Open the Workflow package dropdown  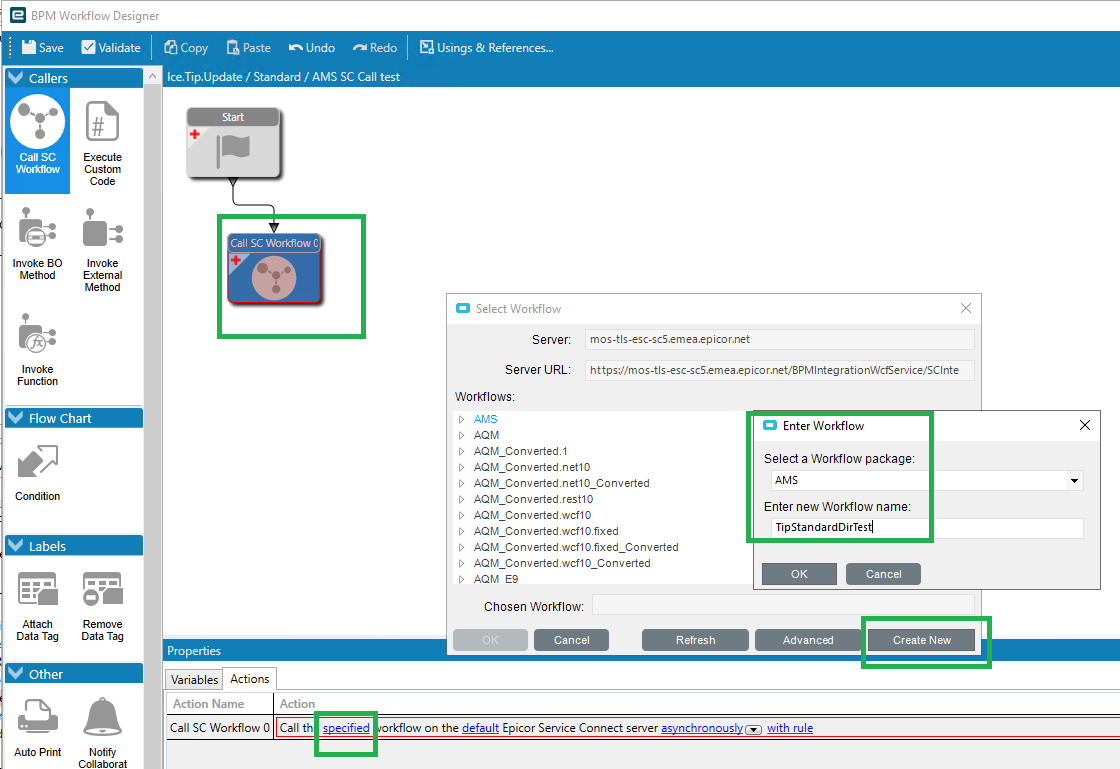click(1074, 481)
